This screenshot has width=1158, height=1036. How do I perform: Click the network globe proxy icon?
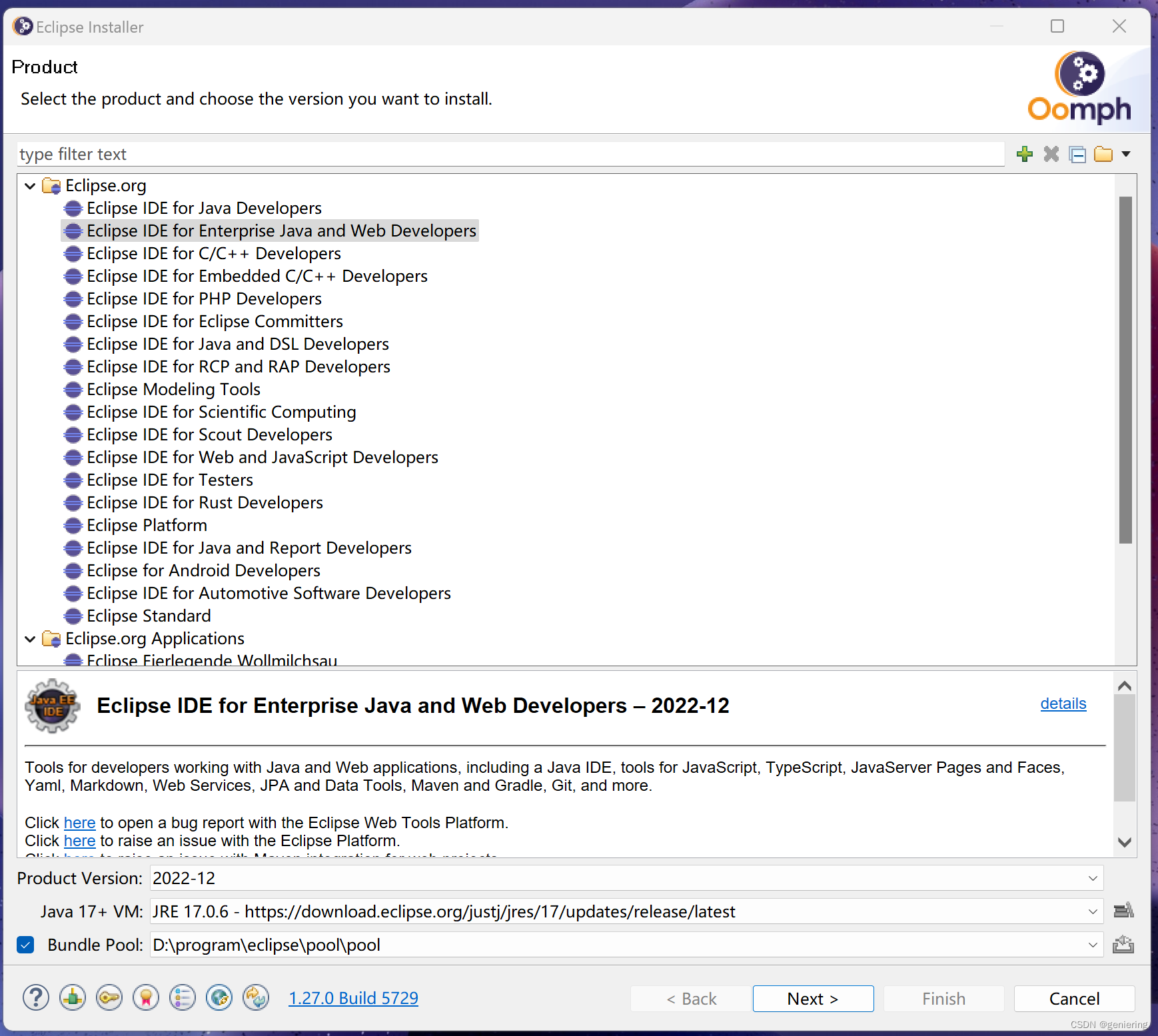(219, 997)
